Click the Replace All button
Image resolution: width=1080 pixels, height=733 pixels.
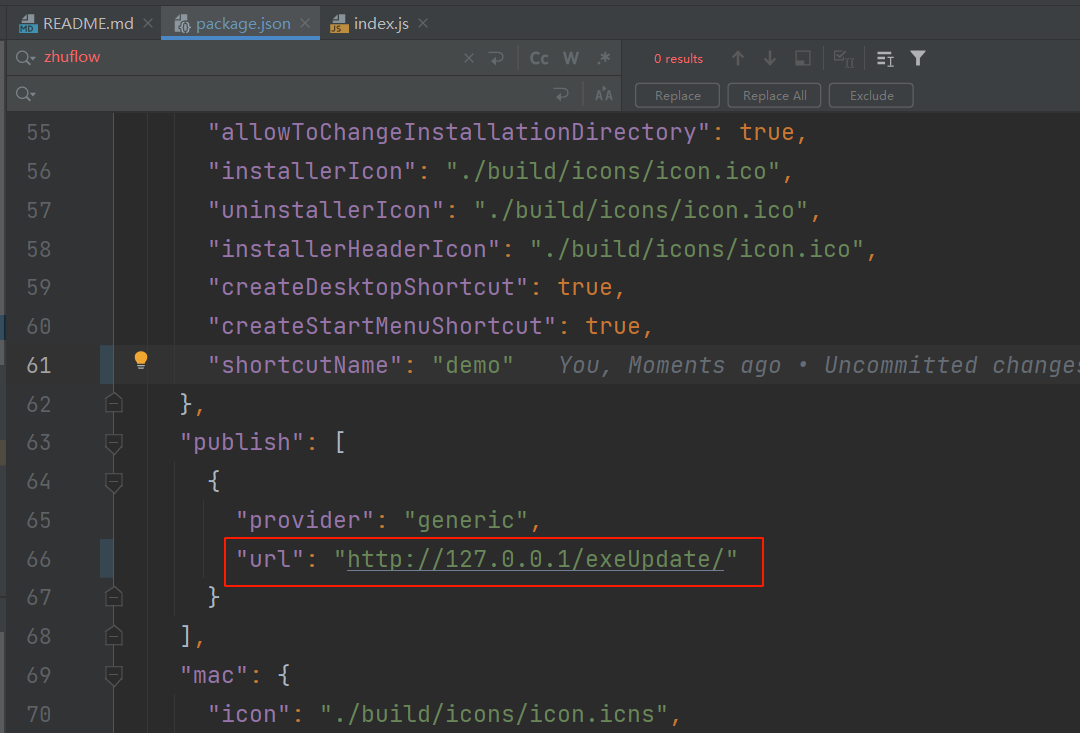[775, 95]
